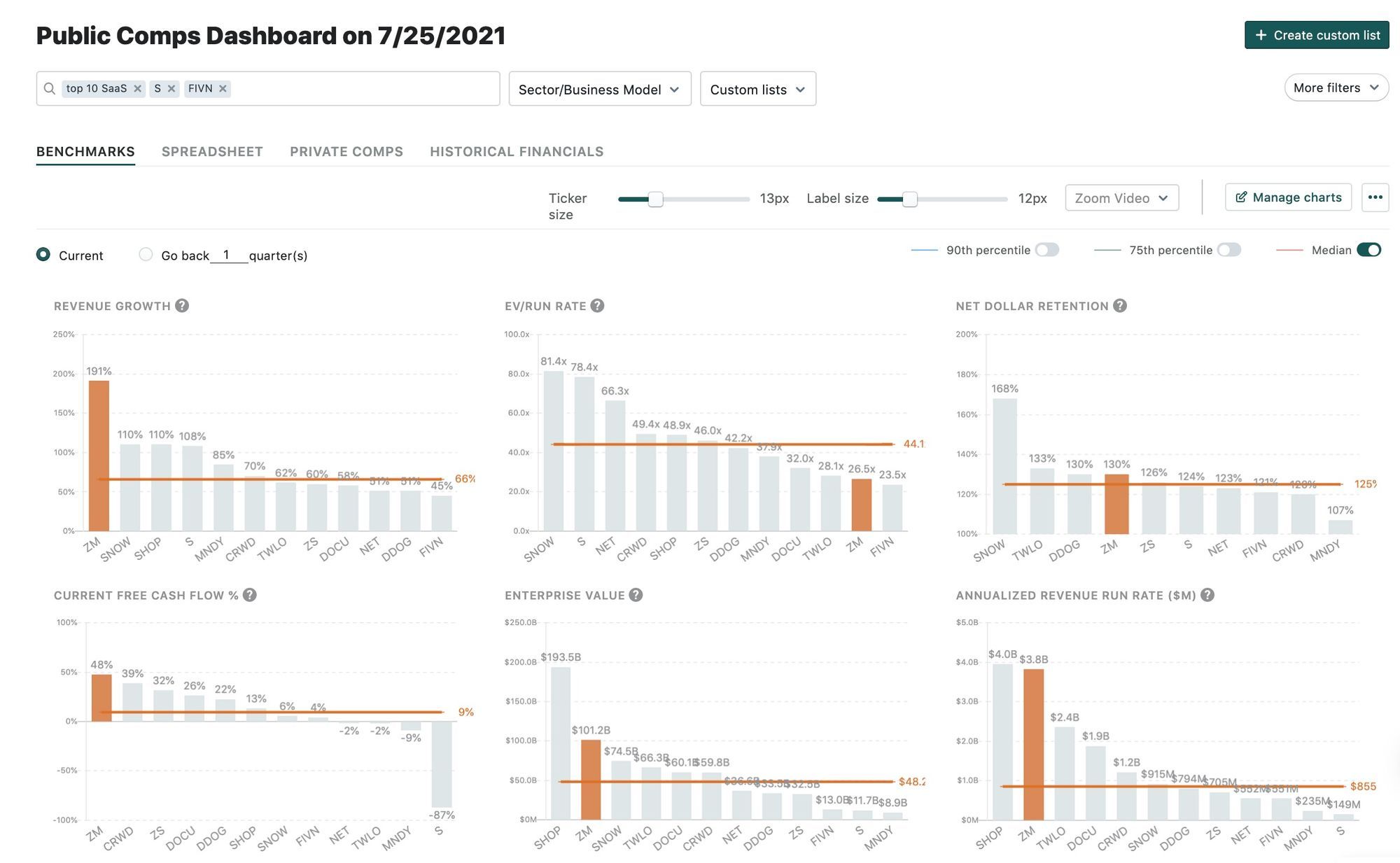
Task: Open the three-dot overflow menu
Action: (x=1375, y=197)
